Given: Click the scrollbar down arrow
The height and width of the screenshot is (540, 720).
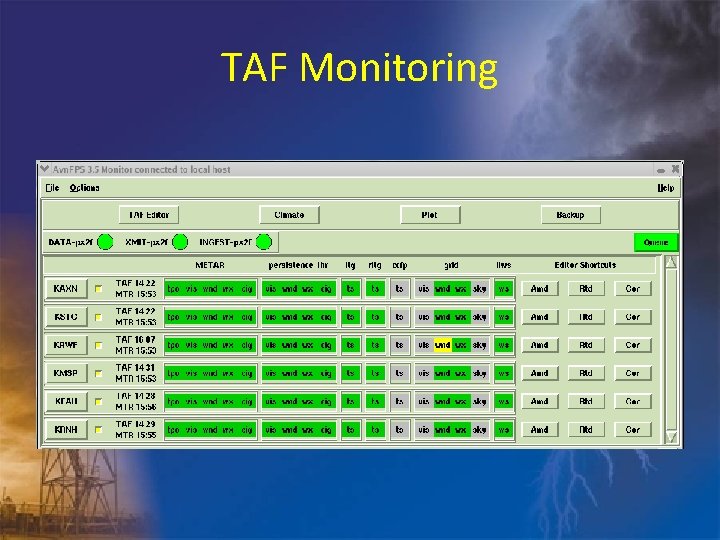Looking at the screenshot, I should pos(671,437).
